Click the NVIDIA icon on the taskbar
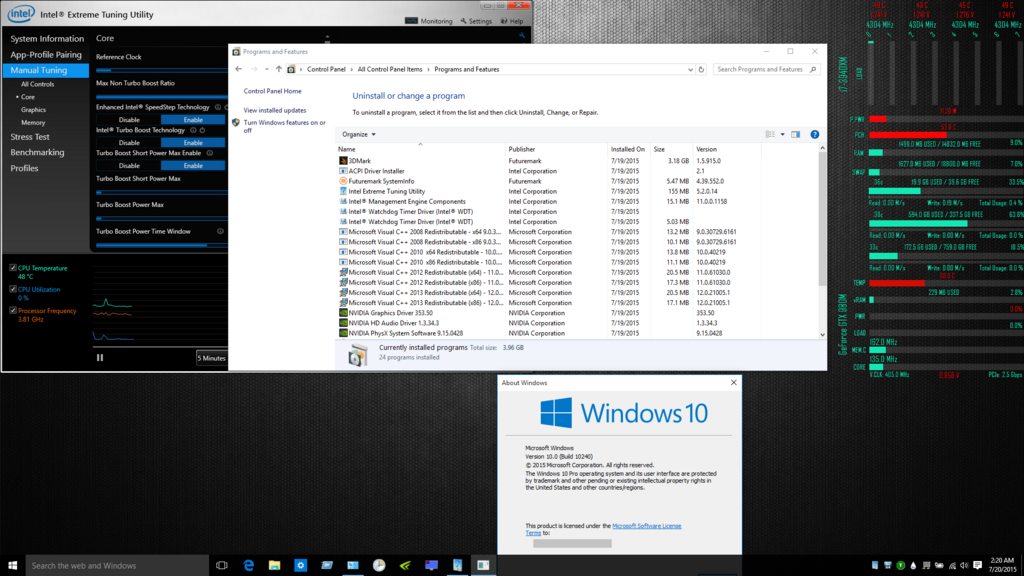Viewport: 1024px width, 576px height. [x=405, y=566]
